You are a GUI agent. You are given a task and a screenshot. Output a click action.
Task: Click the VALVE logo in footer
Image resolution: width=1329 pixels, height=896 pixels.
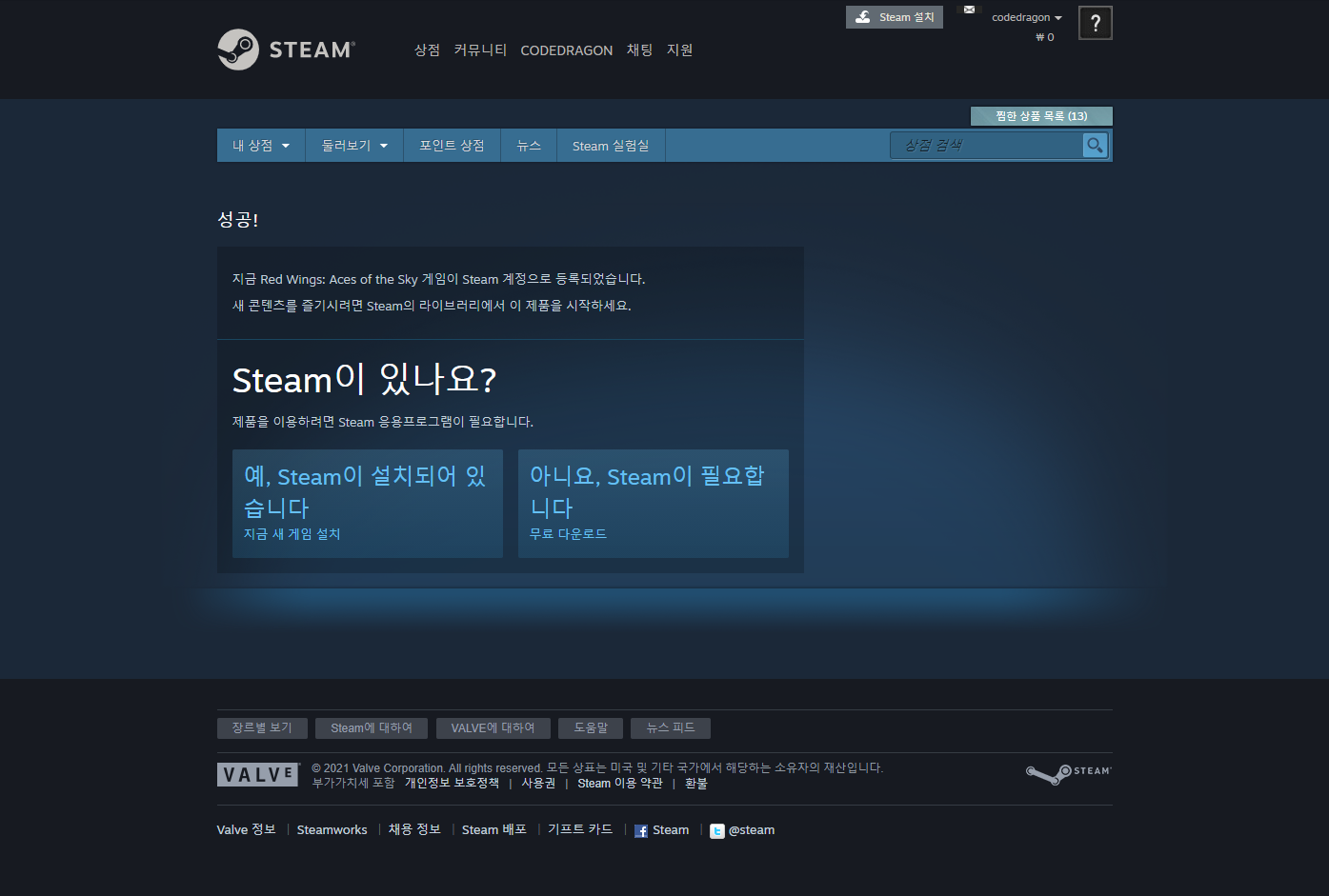(259, 774)
